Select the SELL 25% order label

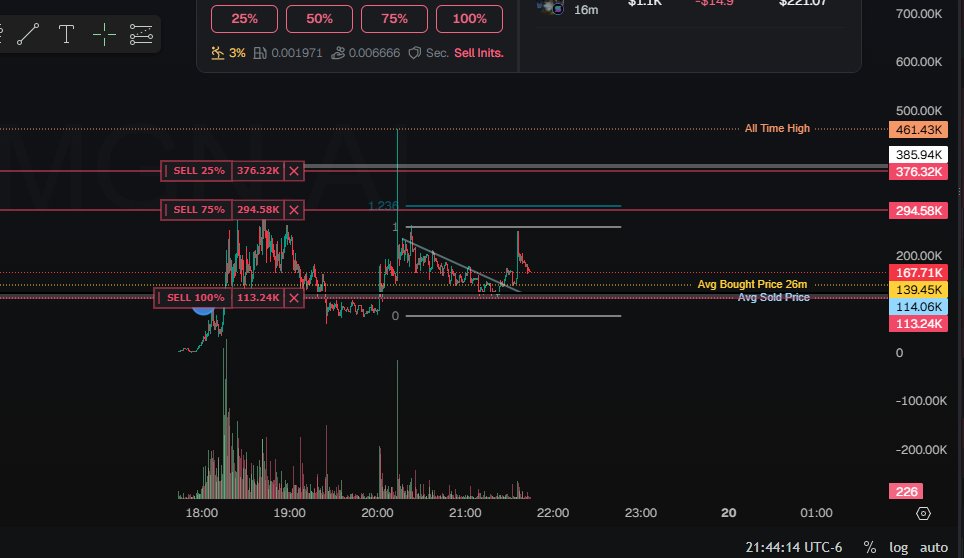199,171
